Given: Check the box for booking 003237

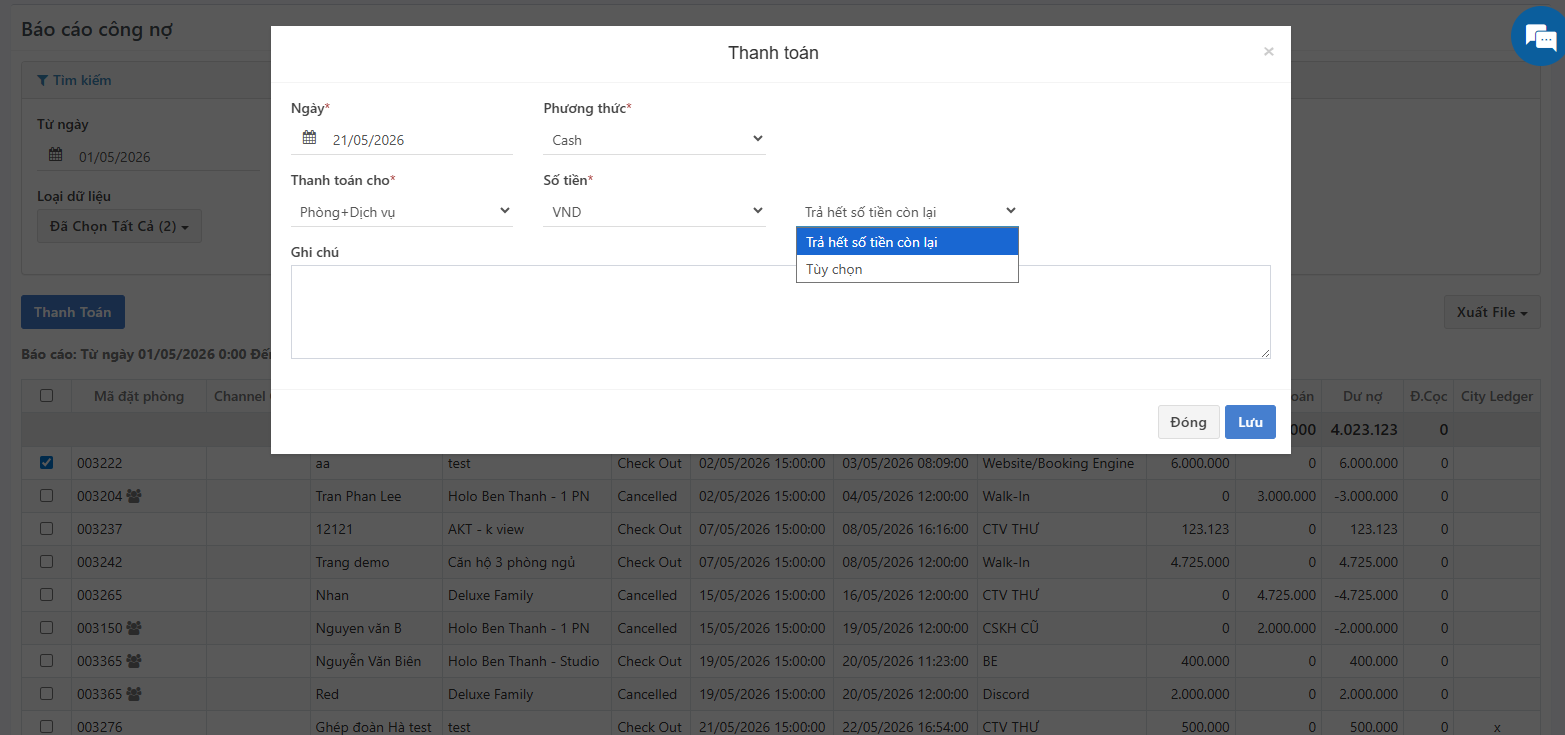Looking at the screenshot, I should [47, 529].
